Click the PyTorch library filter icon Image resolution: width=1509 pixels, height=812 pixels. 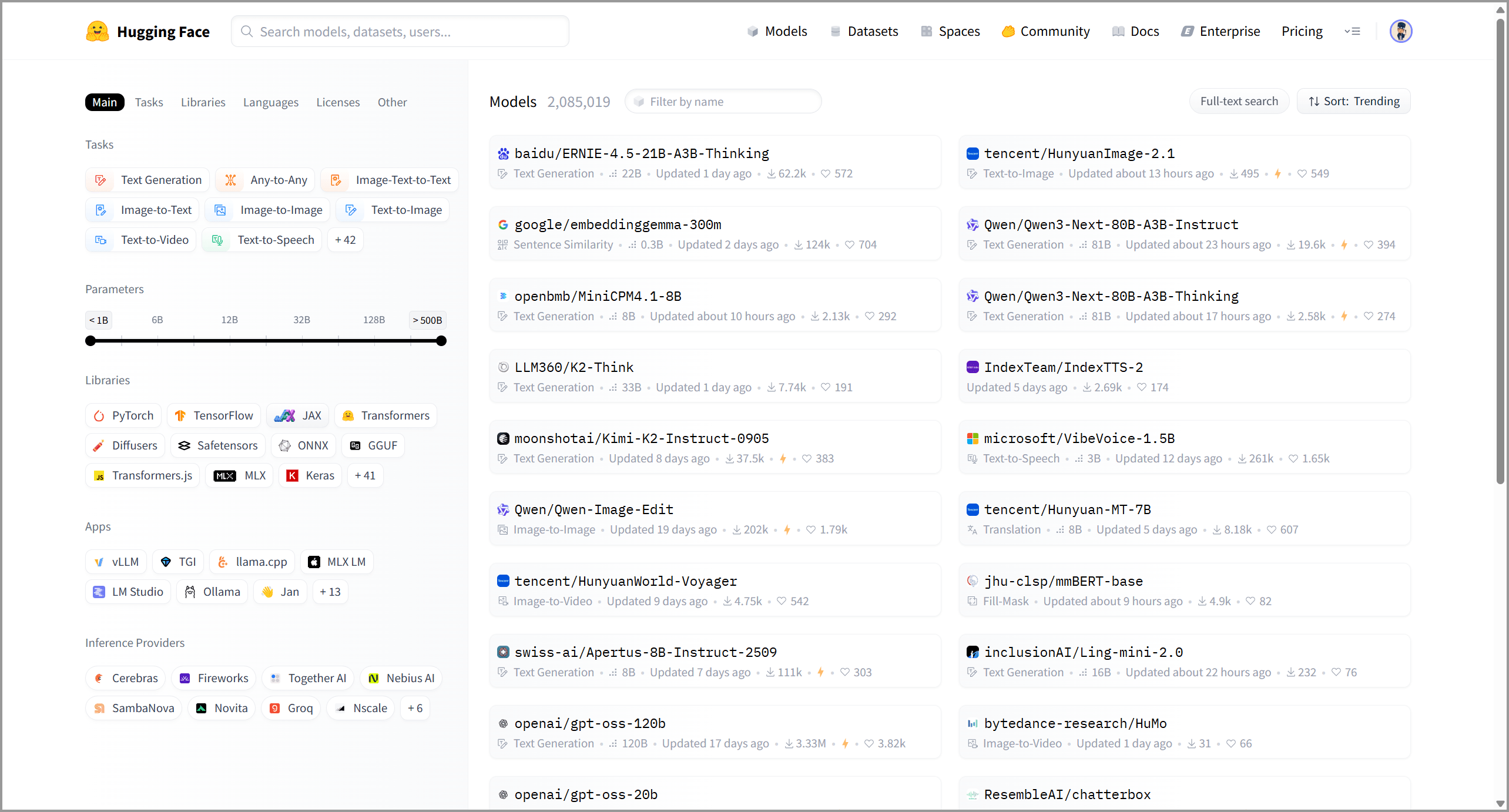point(99,416)
